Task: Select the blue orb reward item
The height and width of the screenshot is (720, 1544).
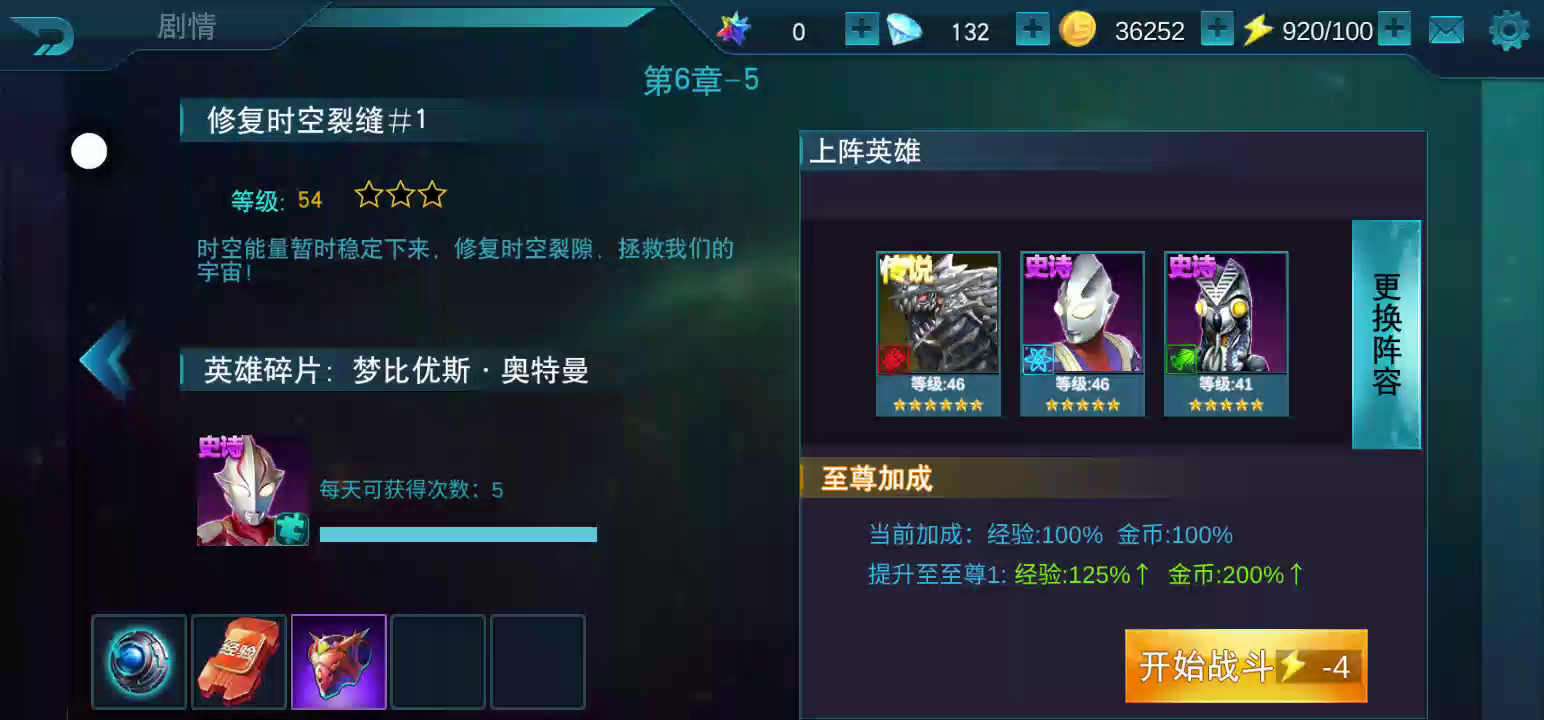Action: pyautogui.click(x=139, y=662)
